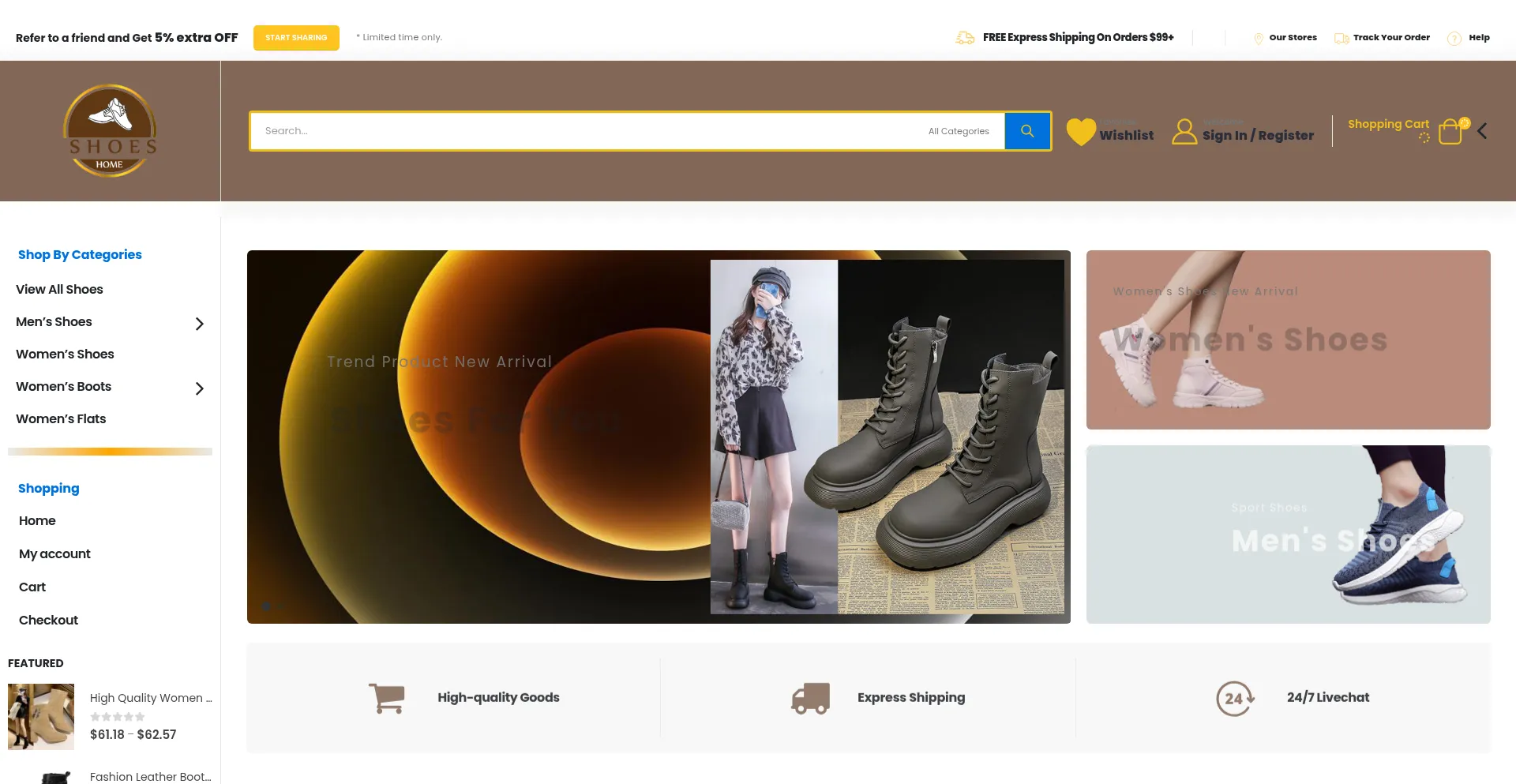
Task: Open the shopping cart bag icon
Action: (x=1450, y=132)
